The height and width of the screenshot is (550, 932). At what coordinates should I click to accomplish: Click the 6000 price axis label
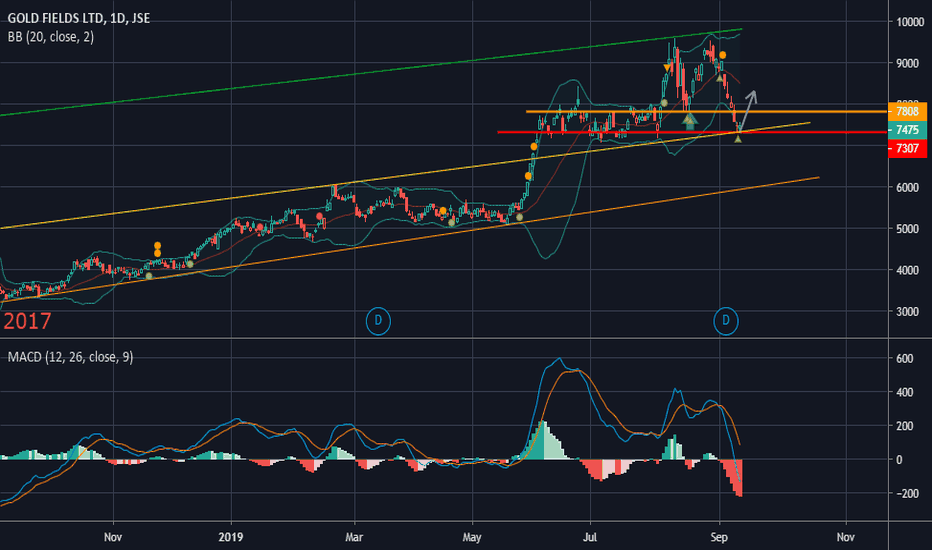908,187
